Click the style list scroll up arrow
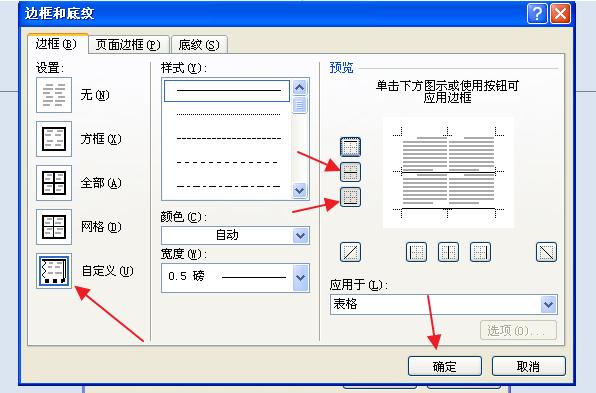Screen dimensions: 596x393 [300, 88]
